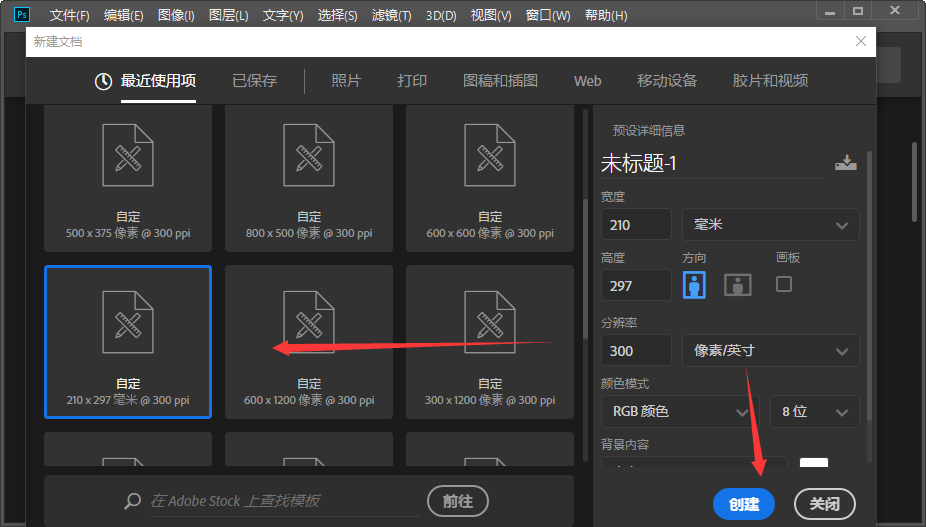926x527 pixels.
Task: Switch to the Web tab
Action: click(x=588, y=81)
